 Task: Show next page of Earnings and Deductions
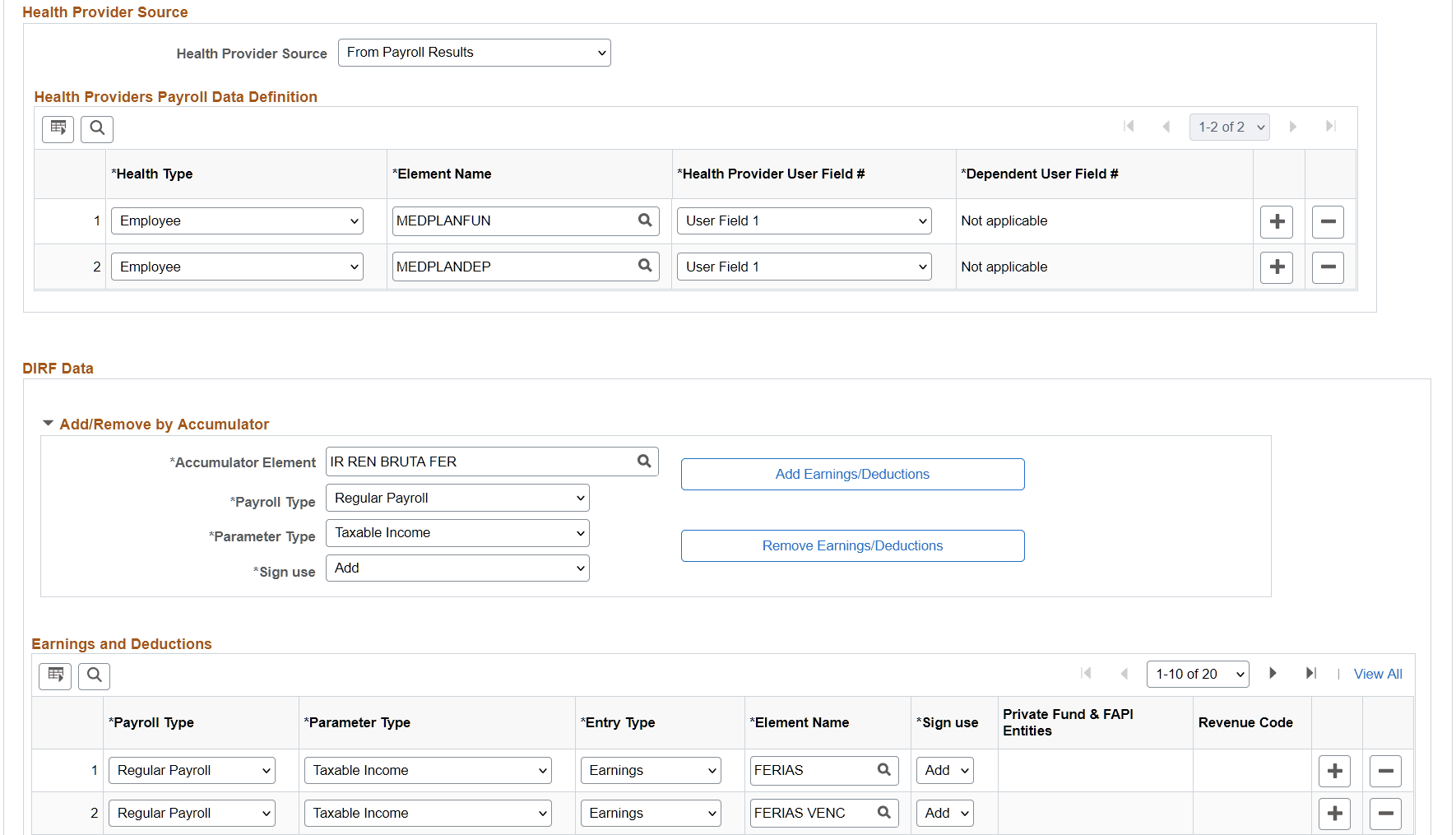(1273, 673)
